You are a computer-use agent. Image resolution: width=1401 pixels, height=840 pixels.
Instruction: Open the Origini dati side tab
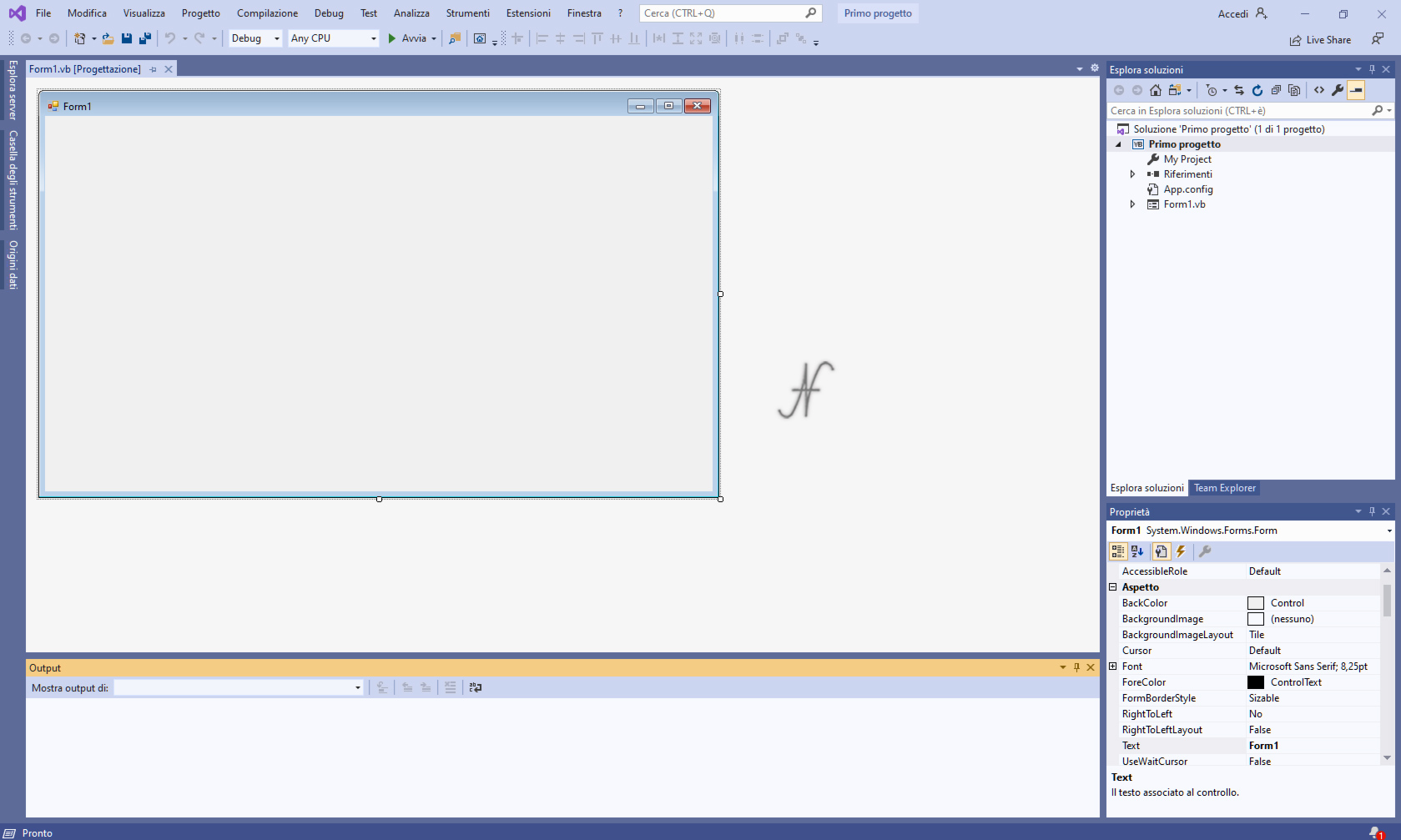tap(13, 265)
